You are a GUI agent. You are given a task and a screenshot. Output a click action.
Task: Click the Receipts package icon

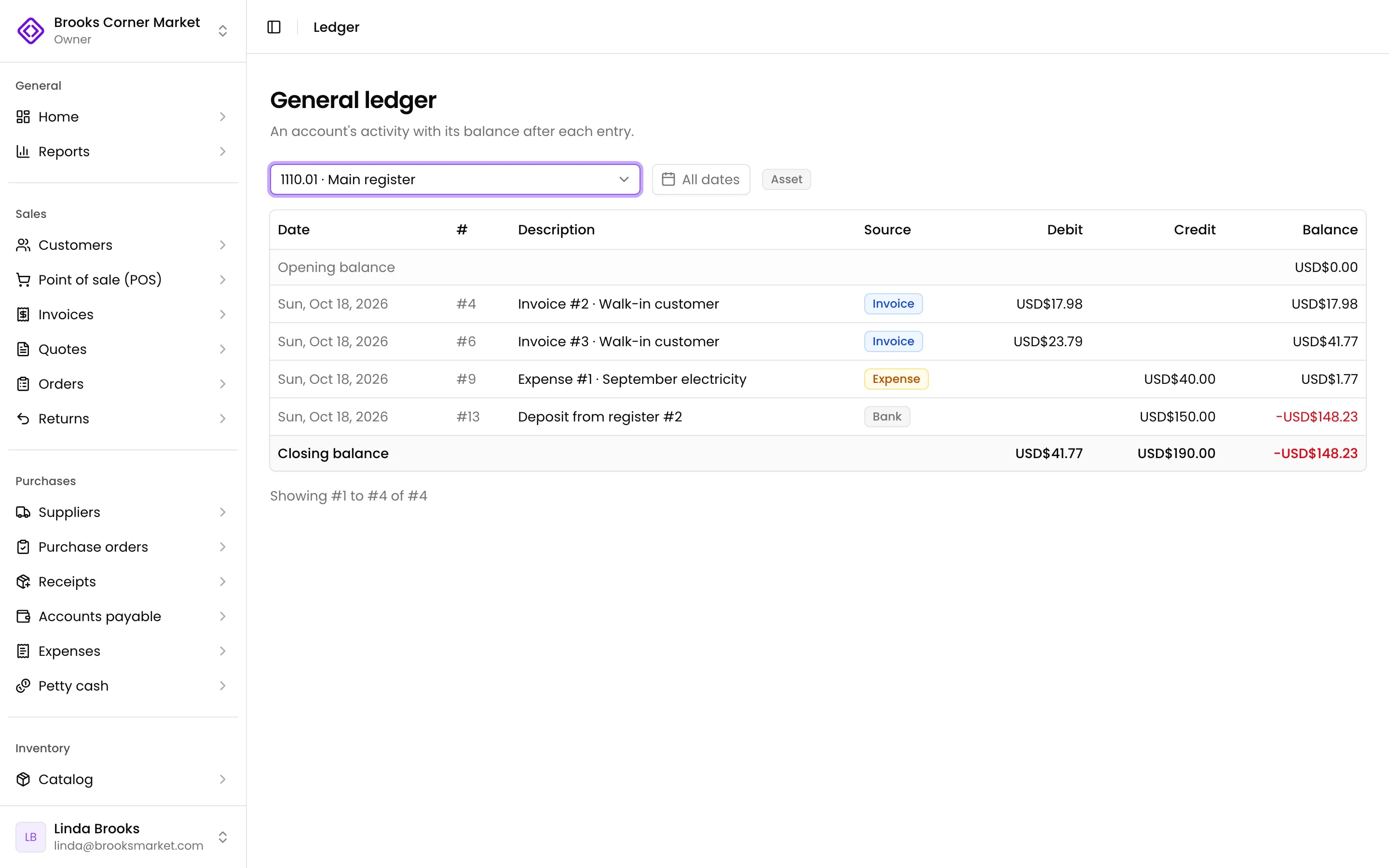[x=23, y=582]
